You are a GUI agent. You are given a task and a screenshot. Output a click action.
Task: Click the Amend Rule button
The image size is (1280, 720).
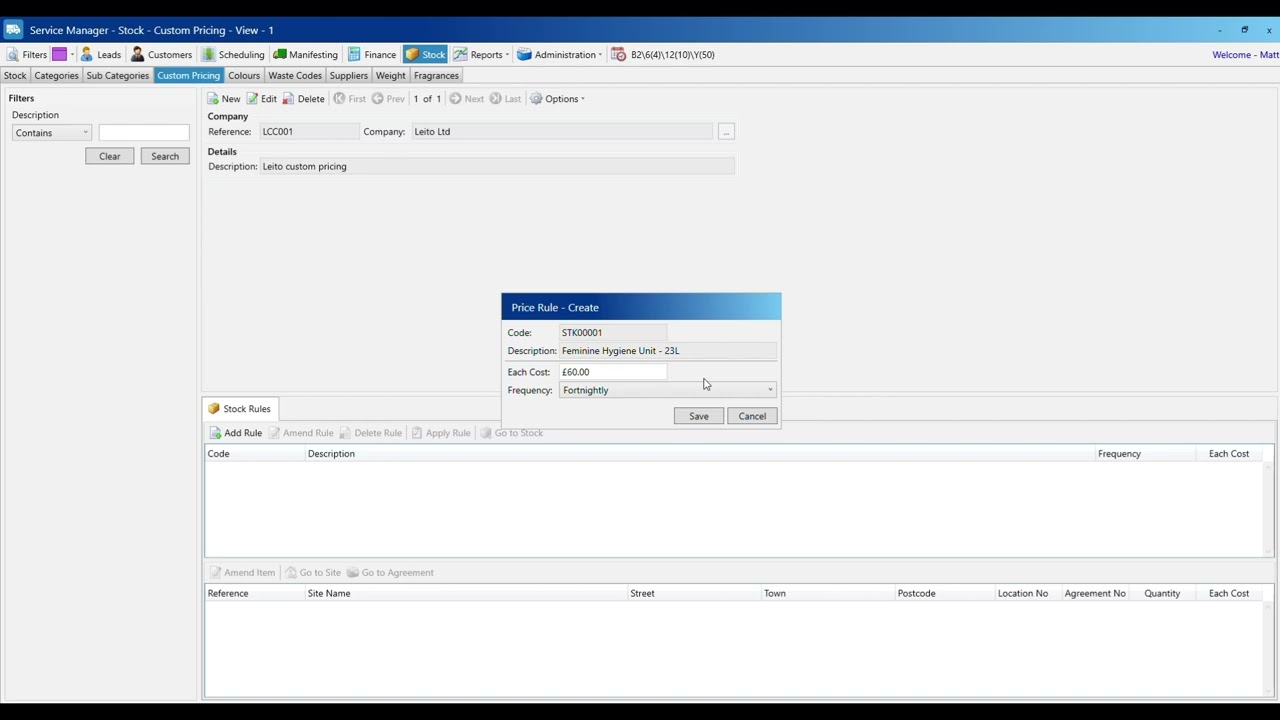301,433
